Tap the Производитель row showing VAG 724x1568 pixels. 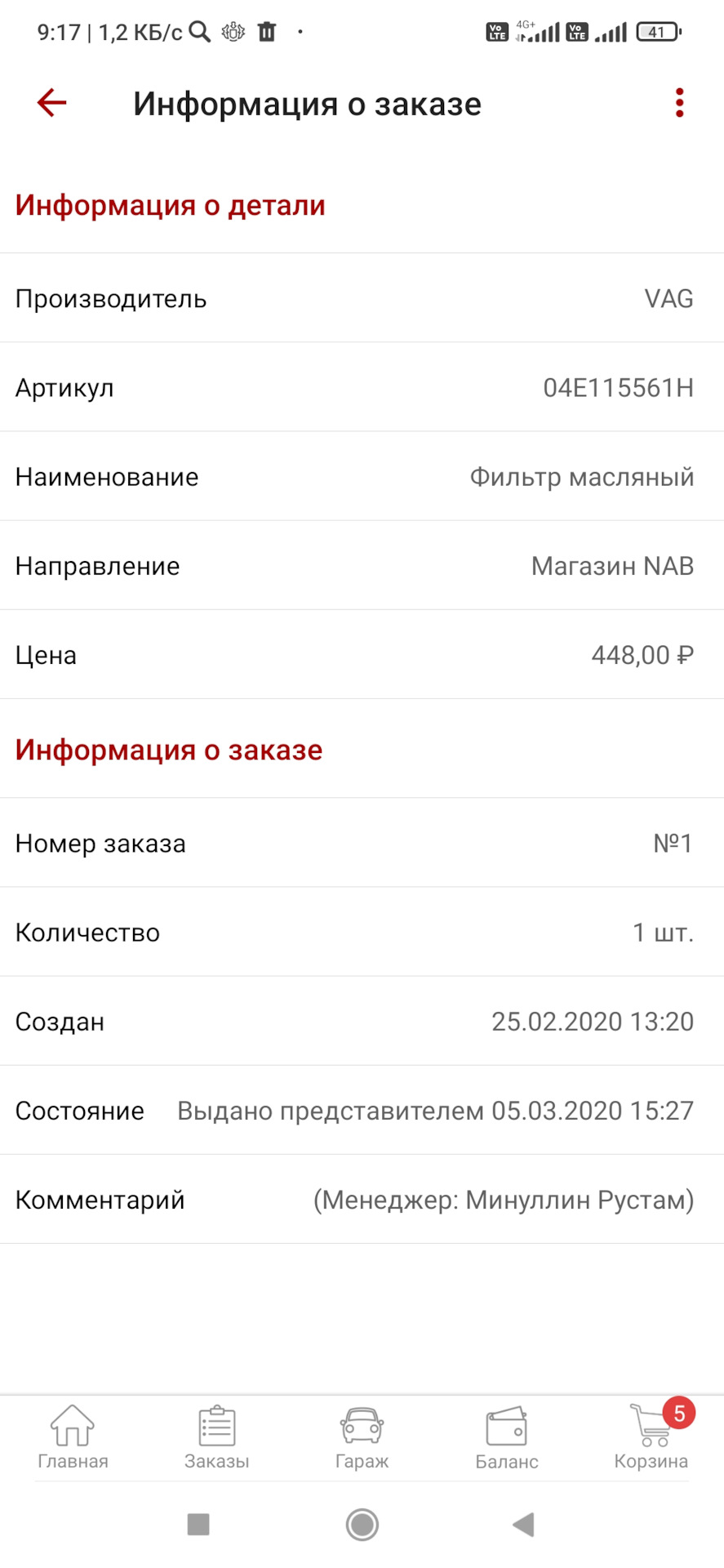[362, 298]
